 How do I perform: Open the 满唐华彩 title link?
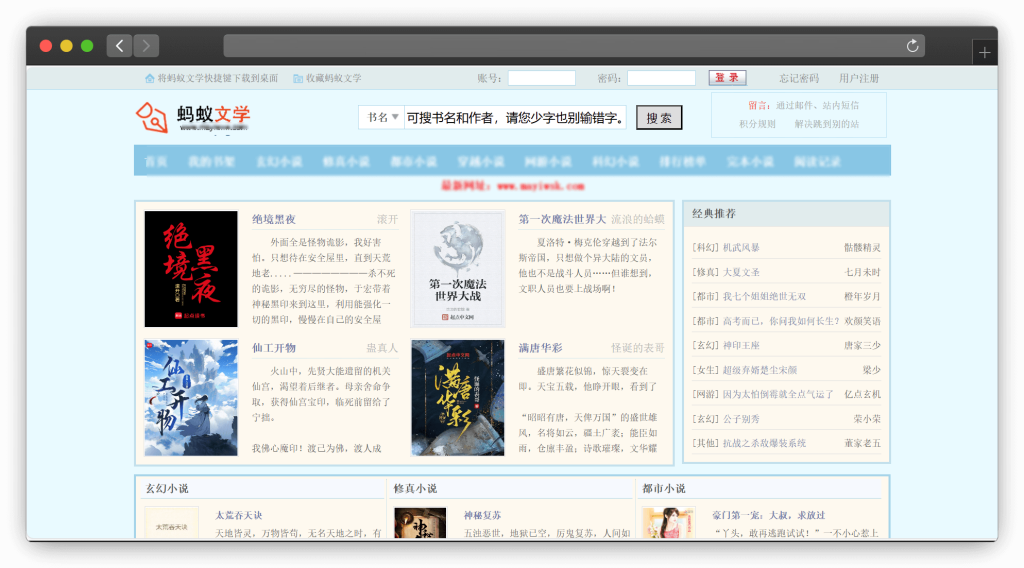coord(540,348)
